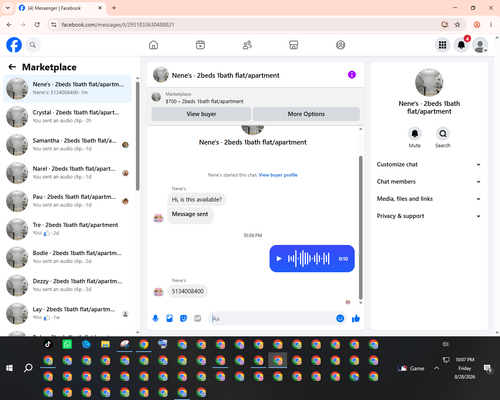Open Windows taskbar search
Viewport: 500px width, 400px height.
click(28, 368)
